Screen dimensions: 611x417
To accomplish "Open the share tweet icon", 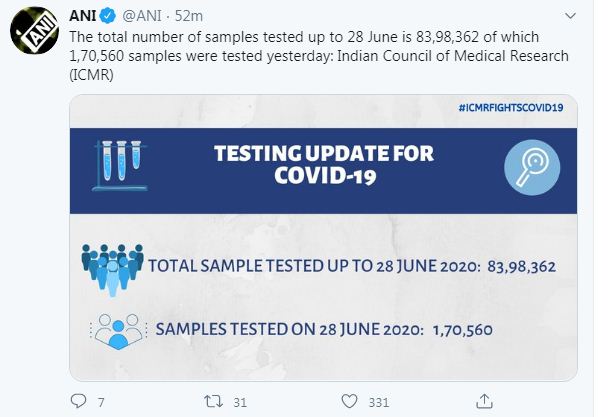I will point(484,400).
